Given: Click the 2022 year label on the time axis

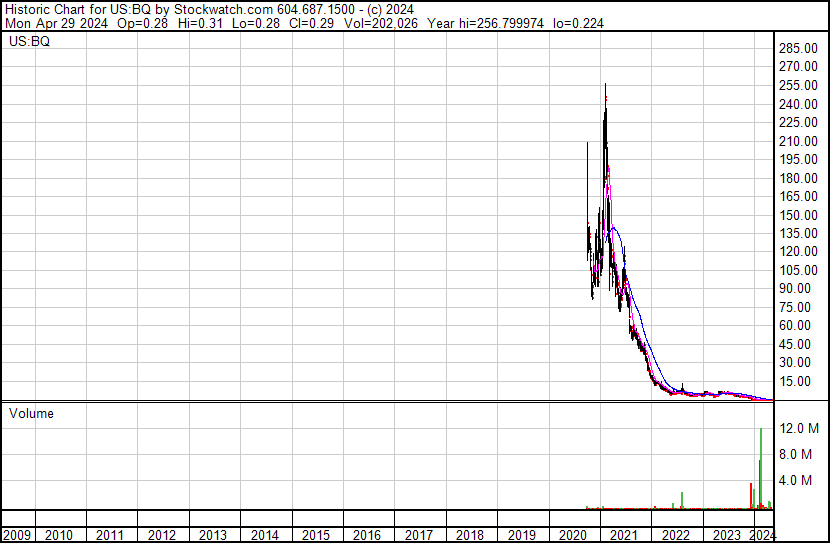Looking at the screenshot, I should pos(676,535).
